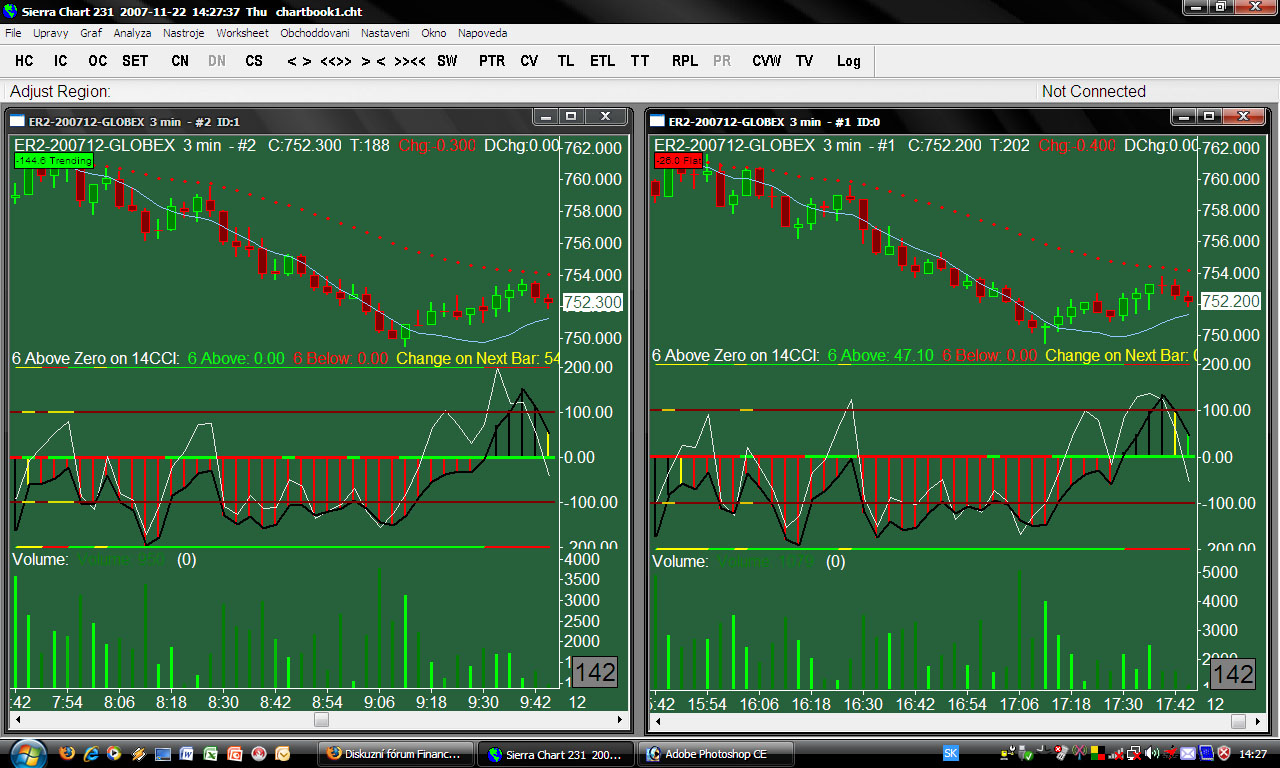Image resolution: width=1280 pixels, height=768 pixels.
Task: Open the Log window
Action: click(x=849, y=61)
